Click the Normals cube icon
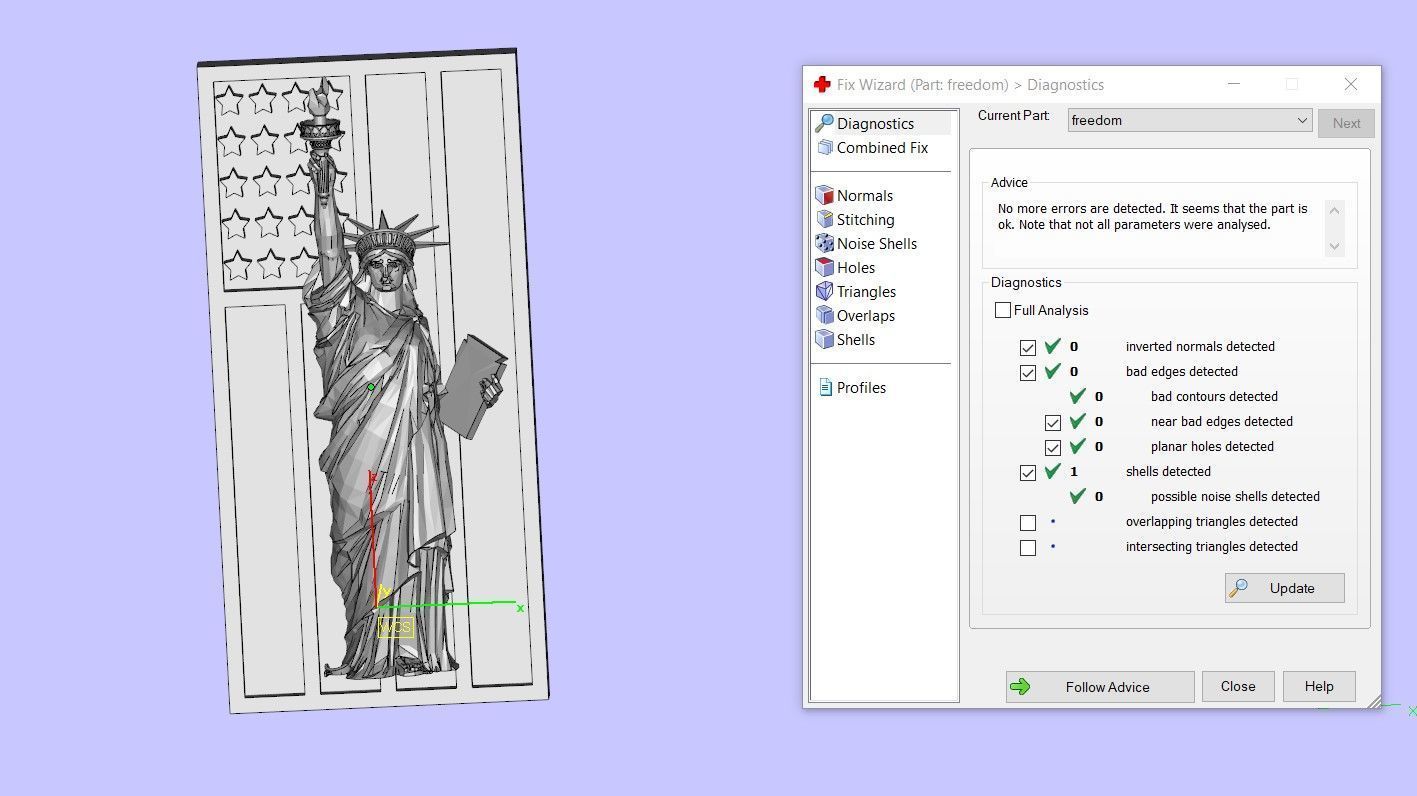Viewport: 1417px width, 796px height. [x=825, y=195]
